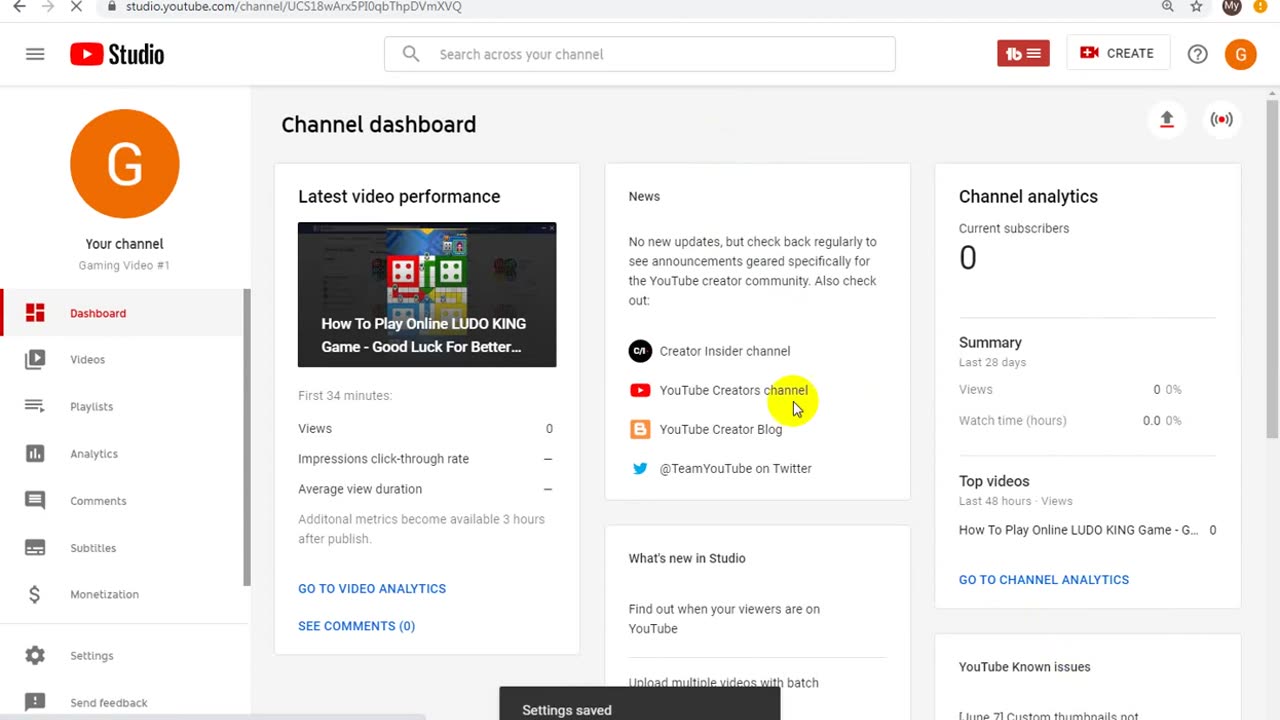Open Videos in the sidebar

pyautogui.click(x=122, y=359)
